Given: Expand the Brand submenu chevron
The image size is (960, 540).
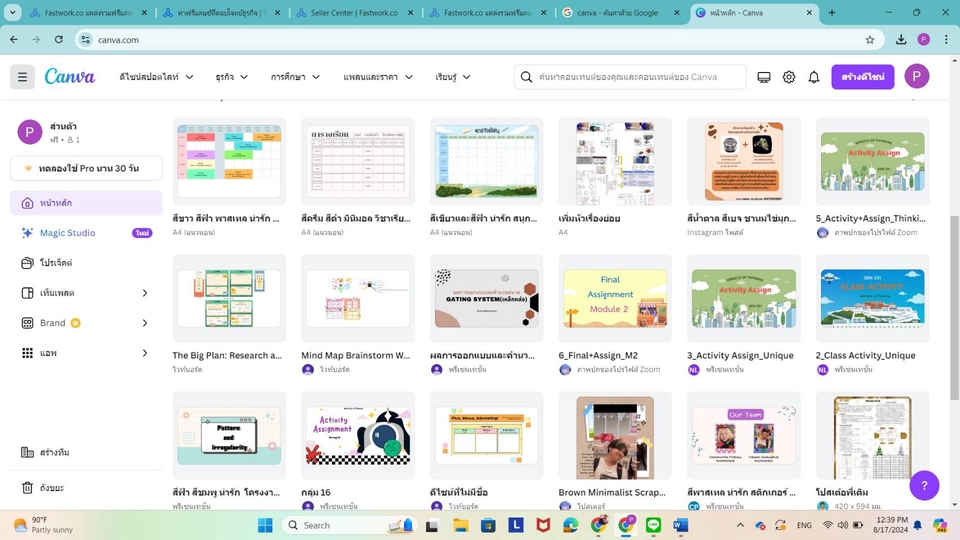Looking at the screenshot, I should click(x=145, y=323).
